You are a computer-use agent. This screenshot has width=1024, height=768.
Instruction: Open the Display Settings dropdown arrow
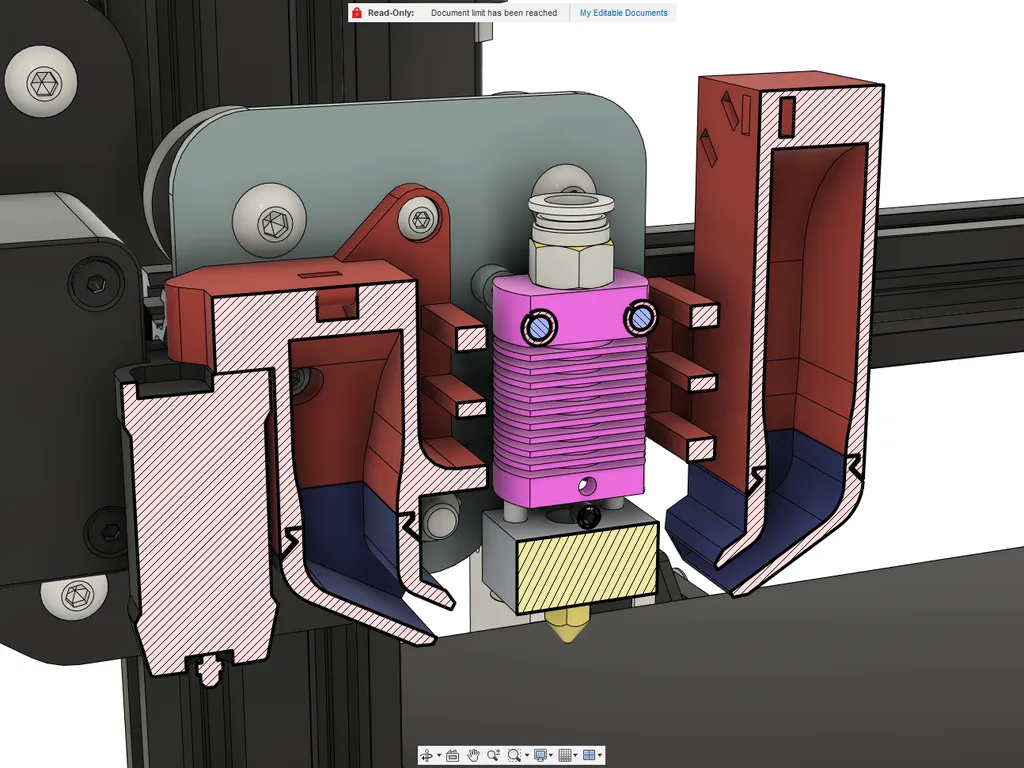click(551, 756)
